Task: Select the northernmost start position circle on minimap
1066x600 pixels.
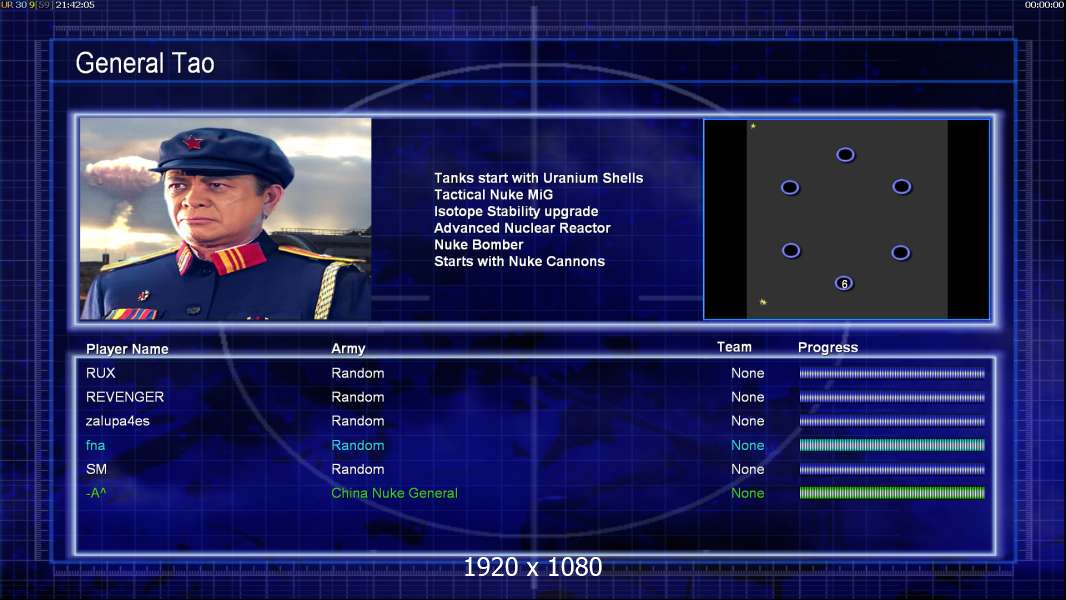Action: coord(845,155)
